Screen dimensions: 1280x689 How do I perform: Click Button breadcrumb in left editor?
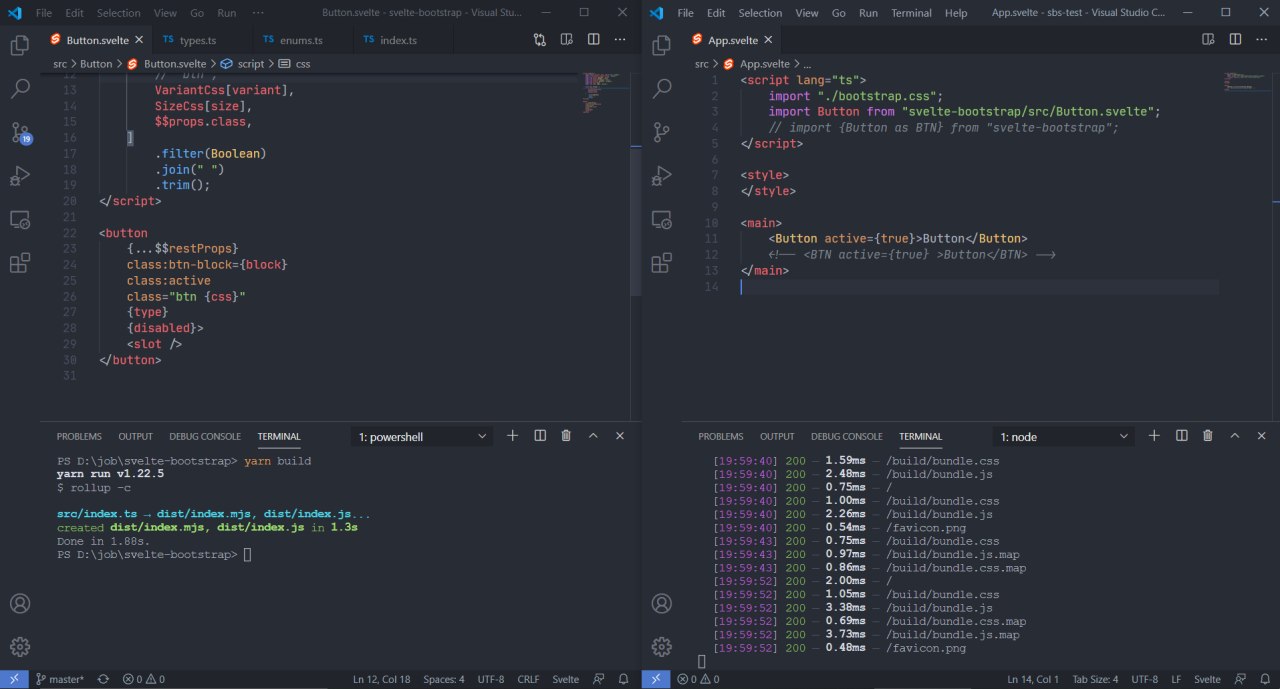pos(96,63)
